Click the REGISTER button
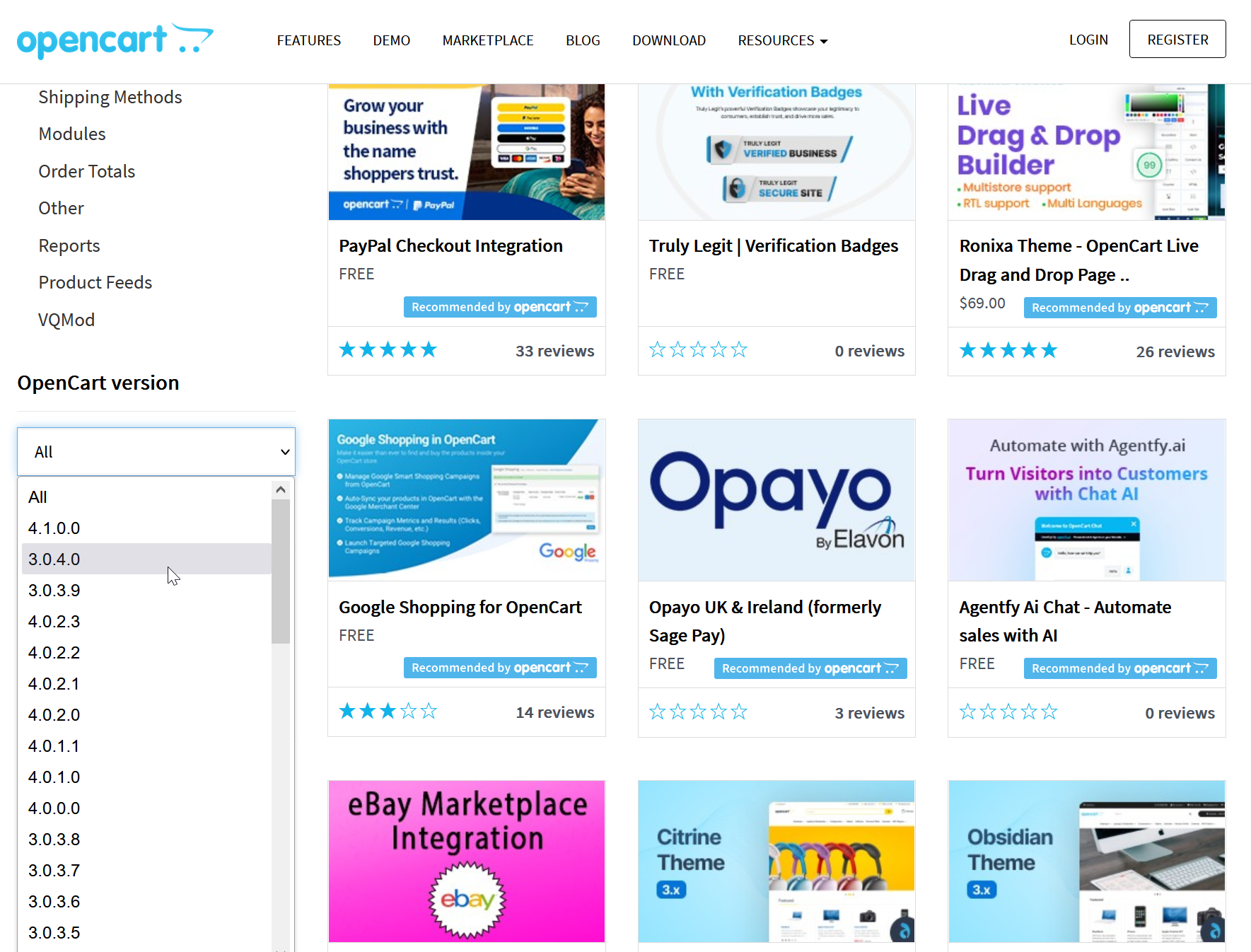This screenshot has height=952, width=1251. pos(1177,39)
